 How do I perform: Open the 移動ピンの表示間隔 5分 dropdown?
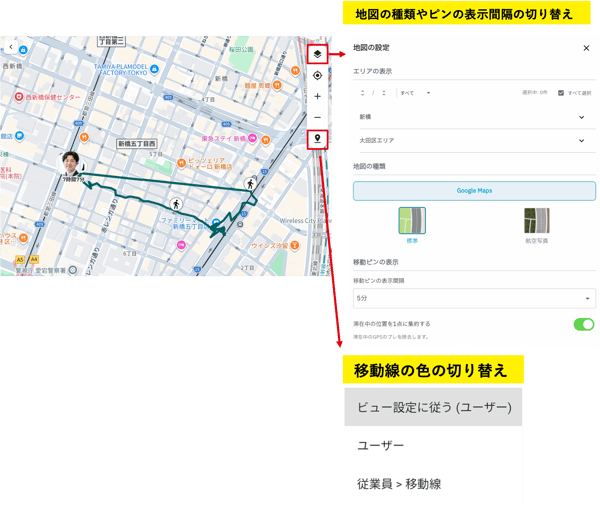pyautogui.click(x=474, y=298)
